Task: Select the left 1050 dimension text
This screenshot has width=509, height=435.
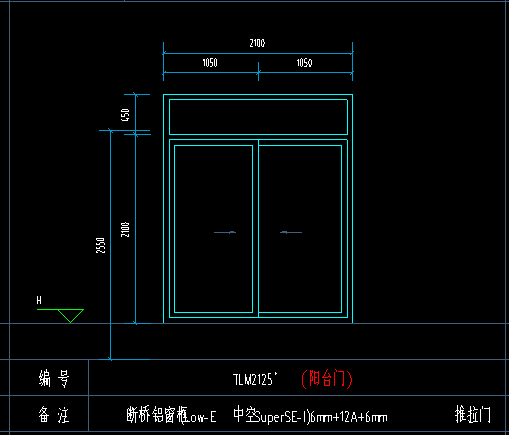Action: (210, 63)
